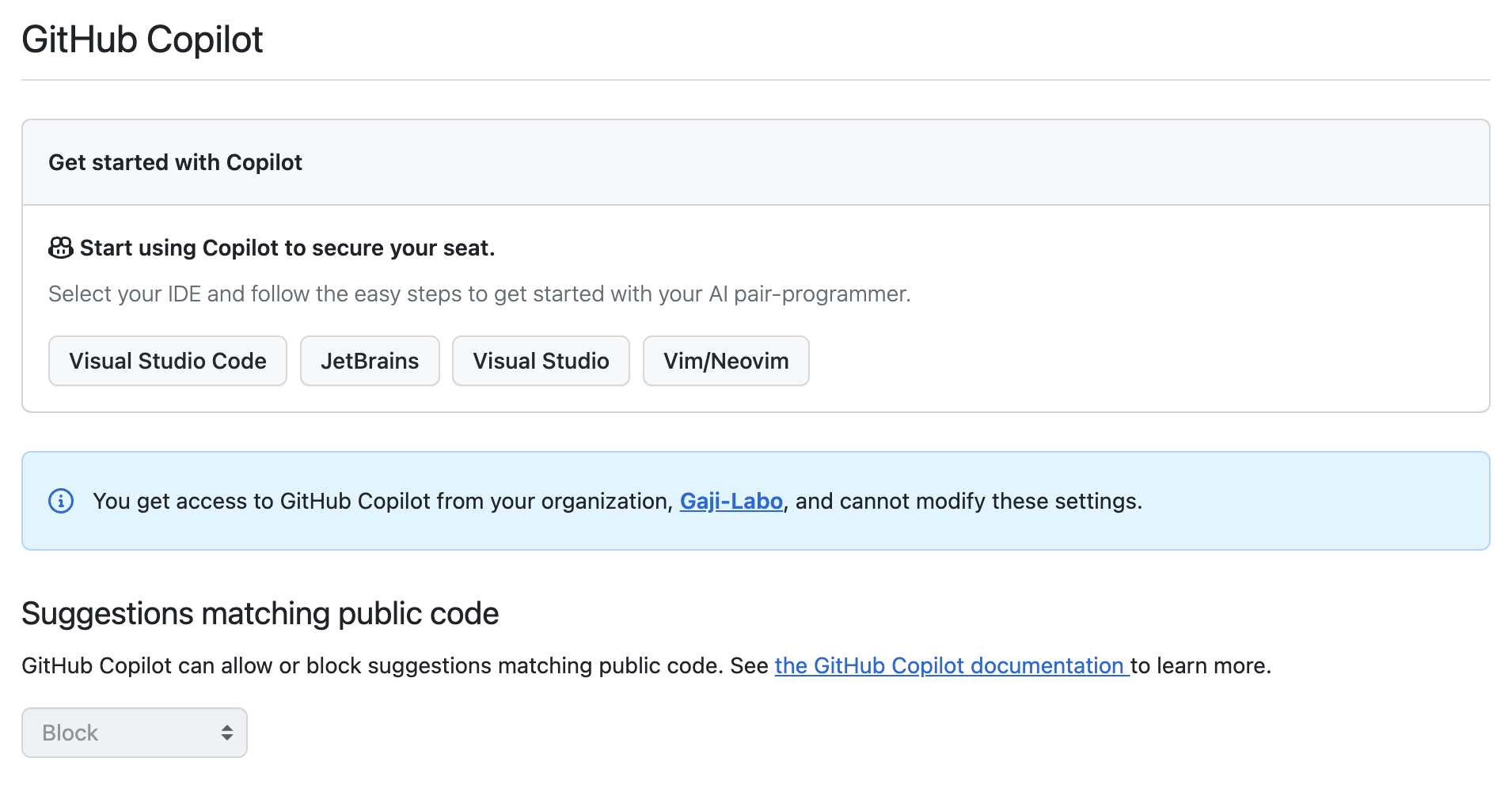
Task: Click the Vim/Neovim setup option
Action: 725,361
